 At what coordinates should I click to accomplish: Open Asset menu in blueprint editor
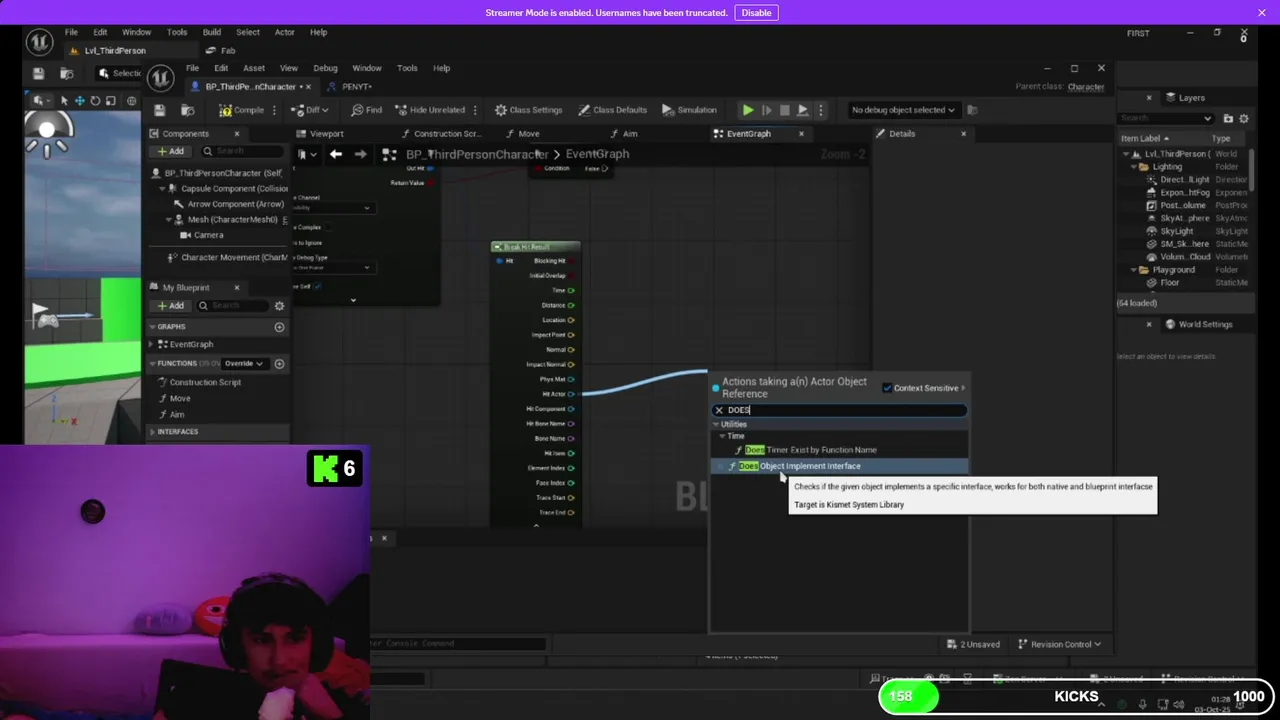click(x=253, y=68)
